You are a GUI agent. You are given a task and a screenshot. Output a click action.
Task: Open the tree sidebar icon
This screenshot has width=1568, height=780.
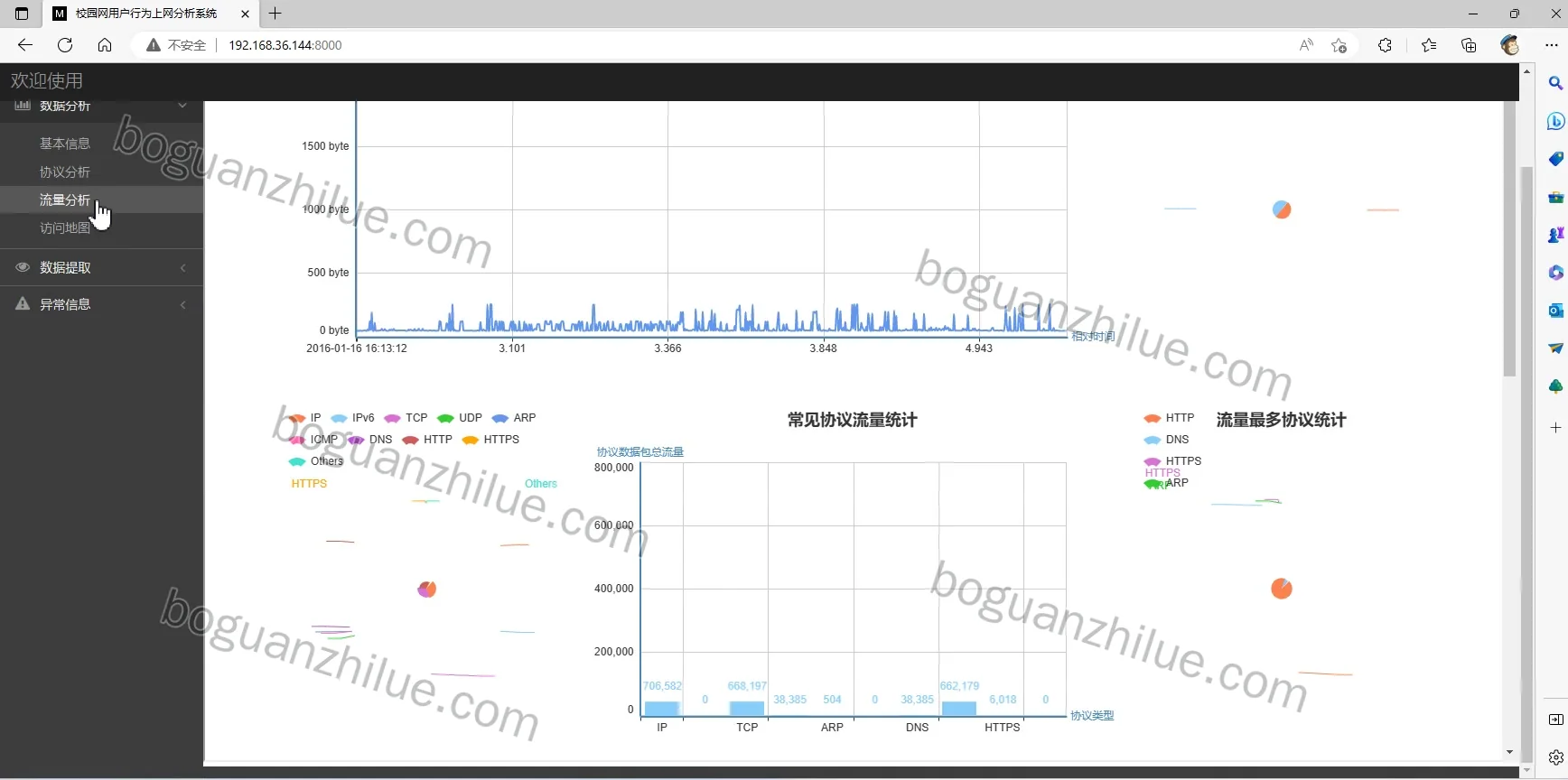pos(1555,386)
